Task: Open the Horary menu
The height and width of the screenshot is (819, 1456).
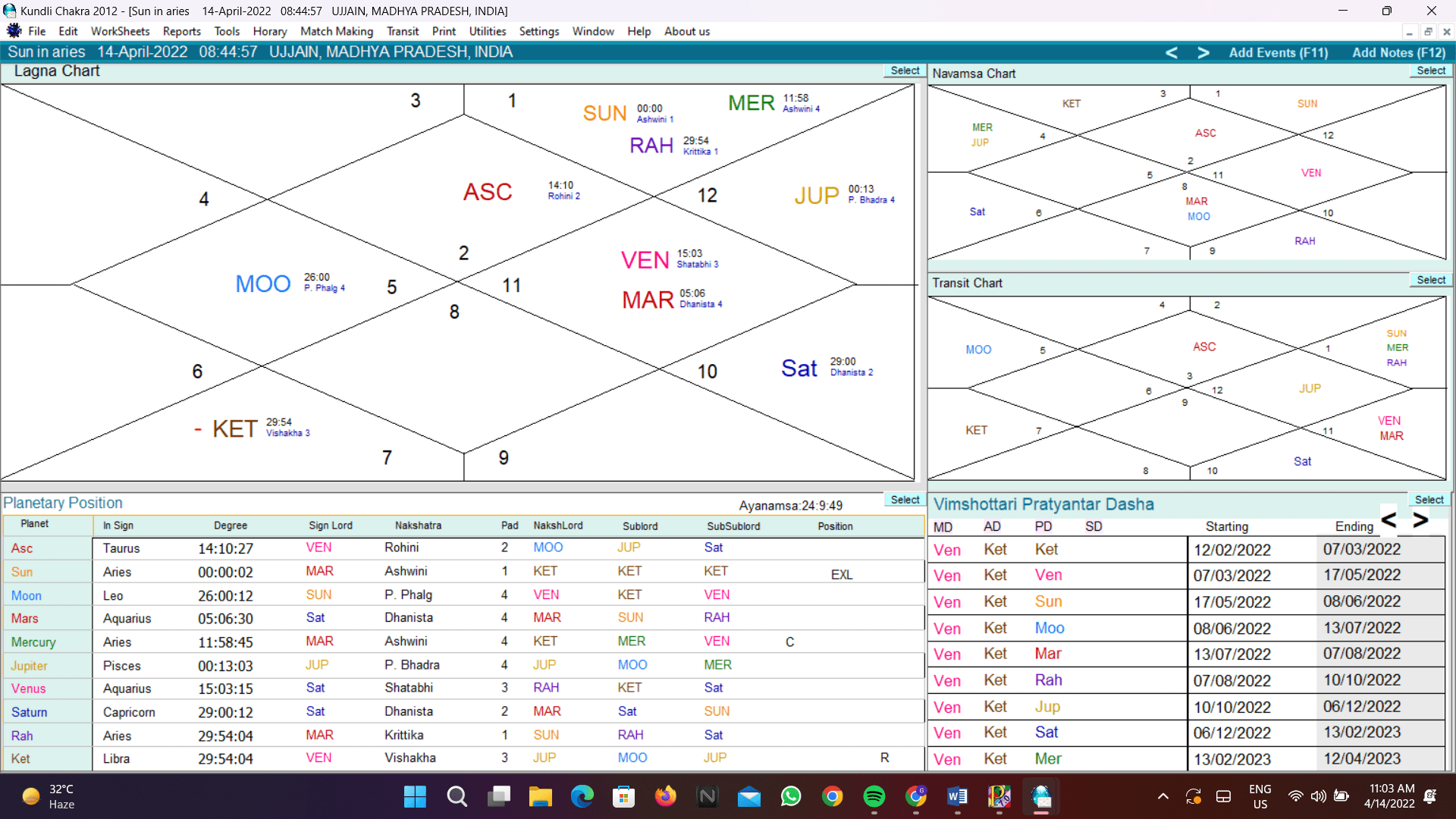Action: pyautogui.click(x=270, y=31)
